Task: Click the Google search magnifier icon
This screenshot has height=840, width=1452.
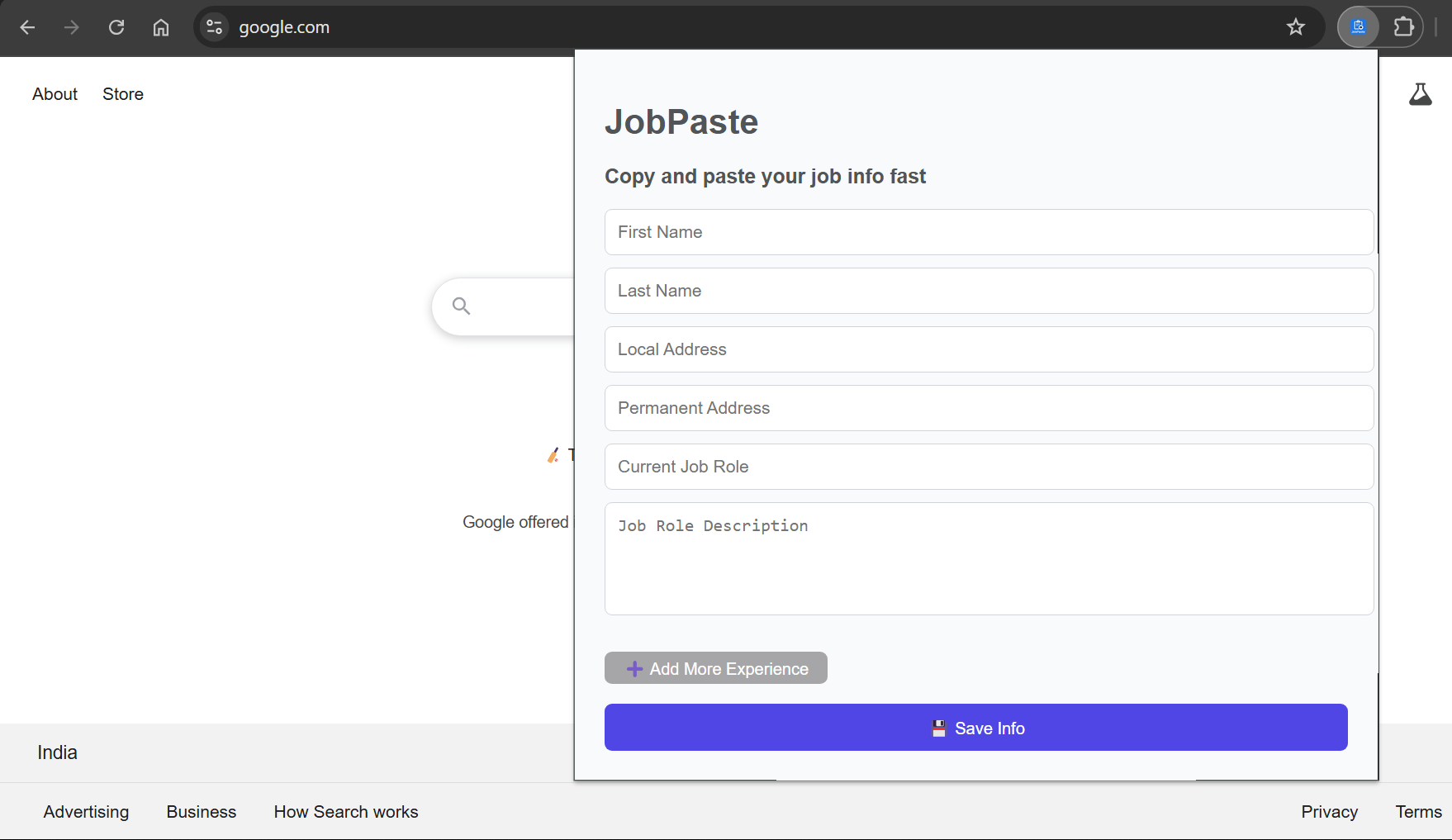Action: tap(461, 306)
